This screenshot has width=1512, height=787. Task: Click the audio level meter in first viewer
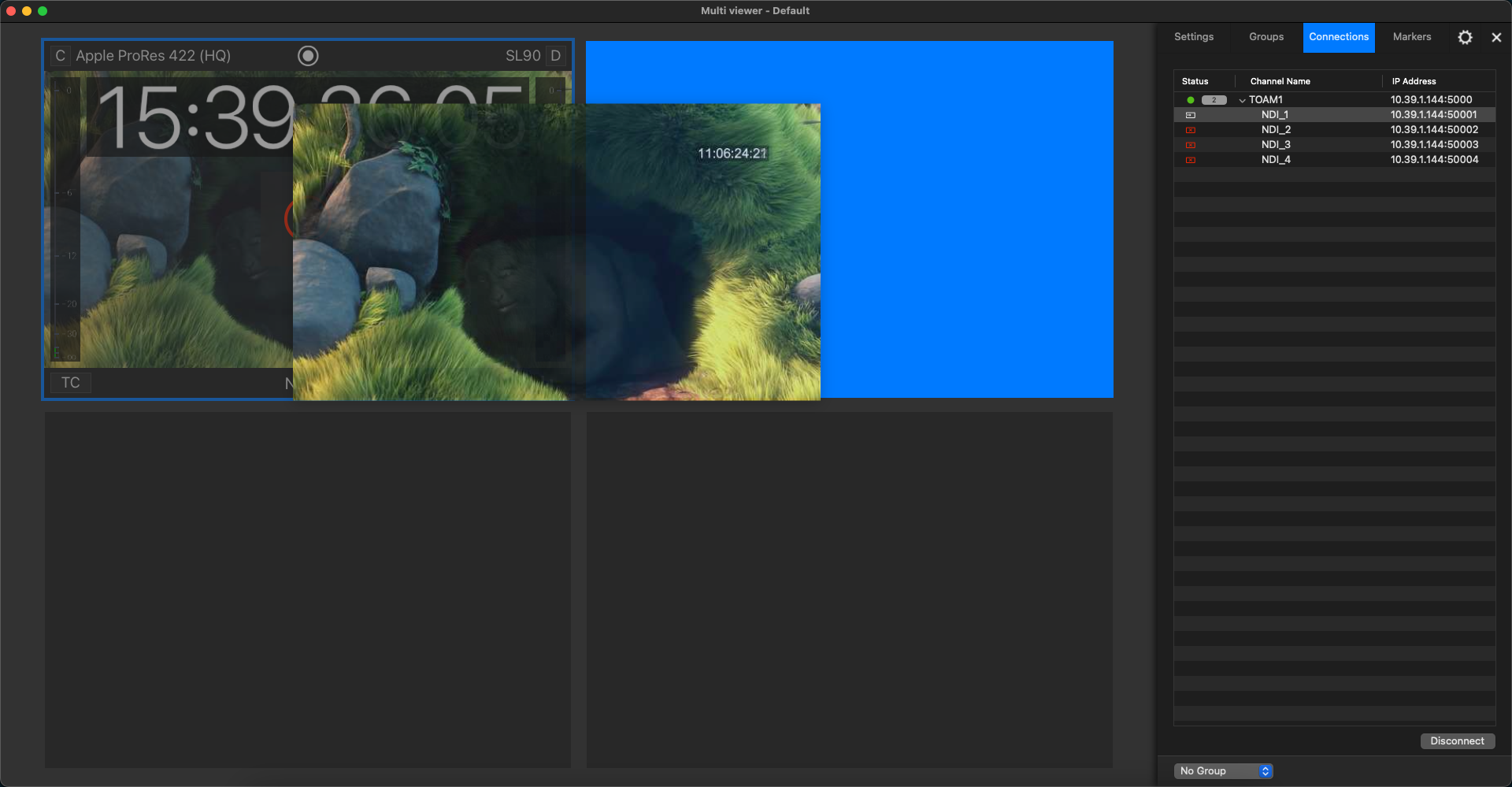(x=65, y=219)
